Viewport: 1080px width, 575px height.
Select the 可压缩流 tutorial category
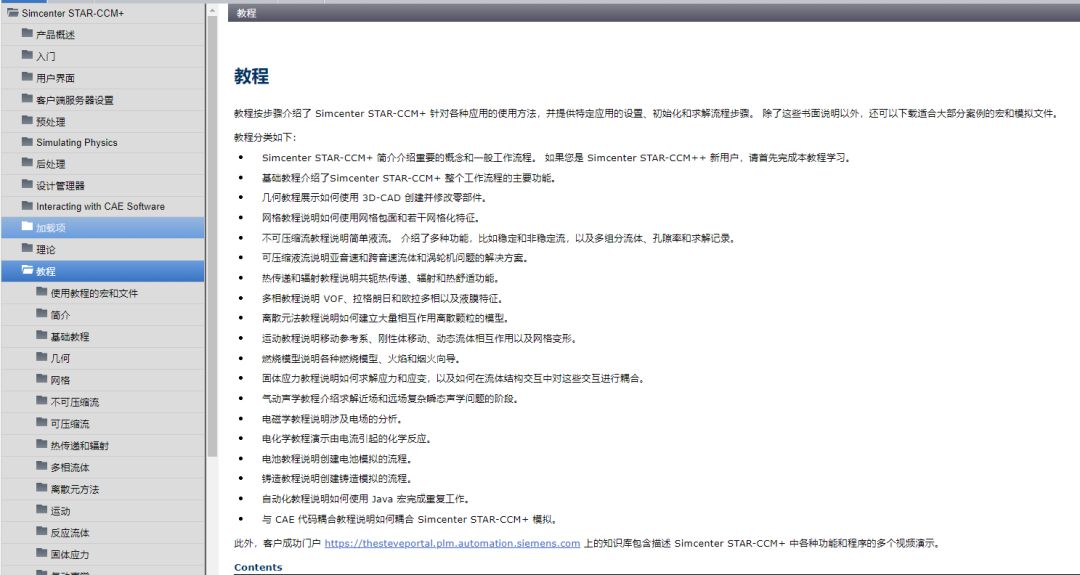pyautogui.click(x=70, y=424)
